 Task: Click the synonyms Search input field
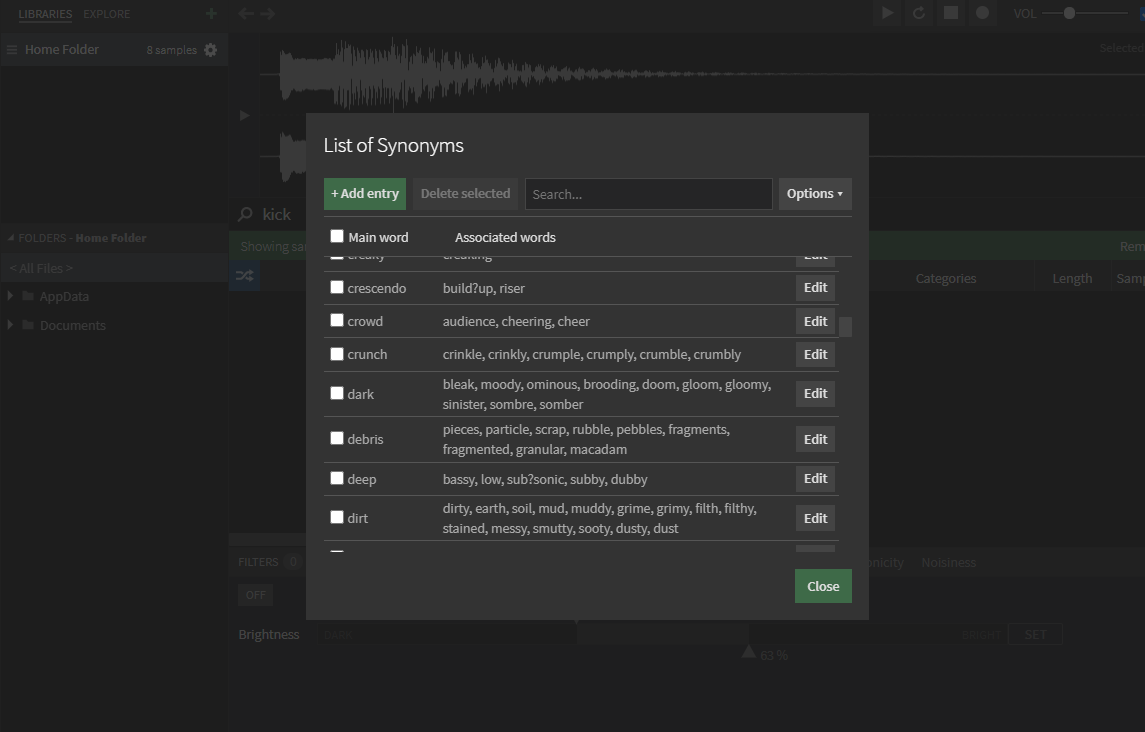[x=648, y=194]
